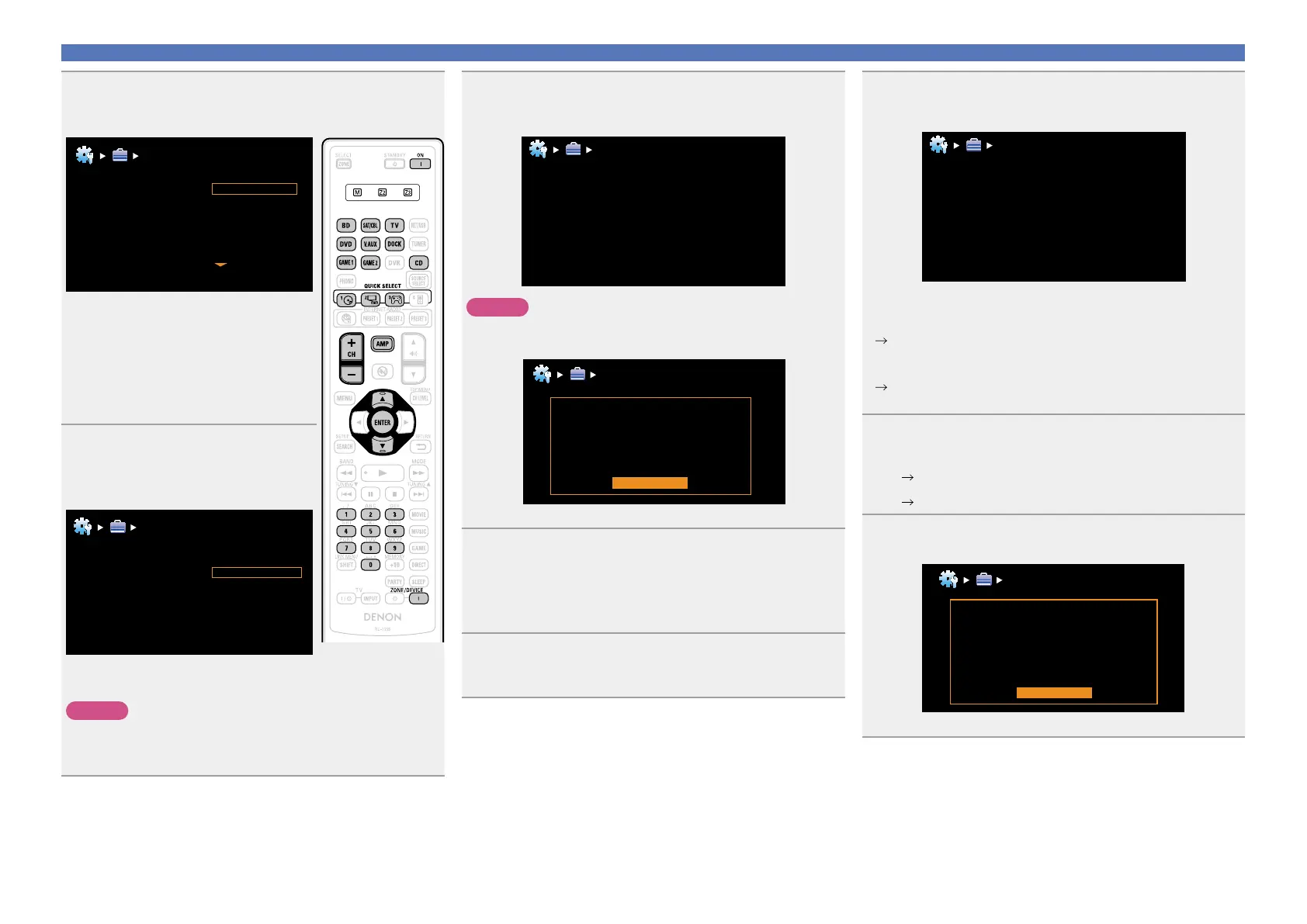The image size is (1307, 924).
Task: Click the rewind button under BAND
Action: tap(346, 472)
